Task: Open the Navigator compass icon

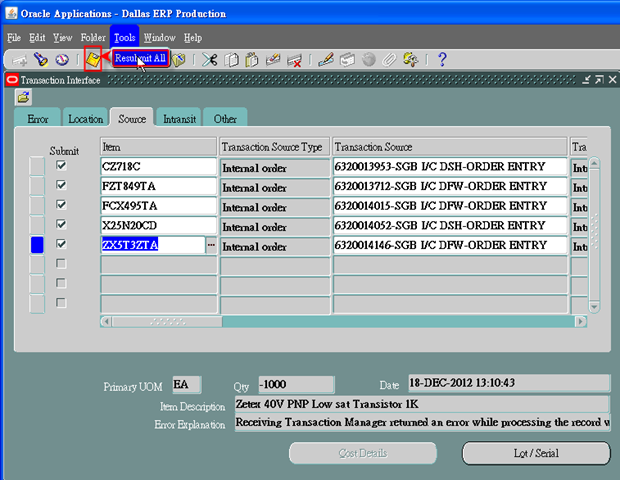Action: pos(62,60)
